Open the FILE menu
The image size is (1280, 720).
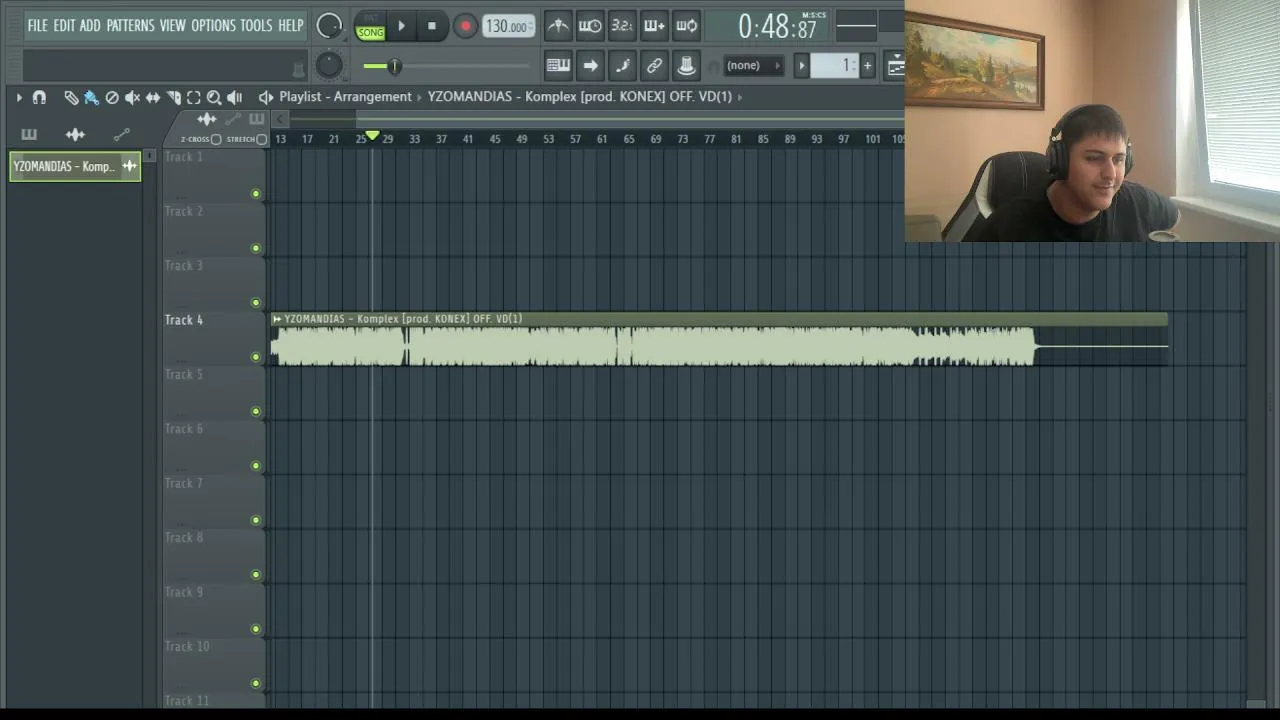point(38,25)
